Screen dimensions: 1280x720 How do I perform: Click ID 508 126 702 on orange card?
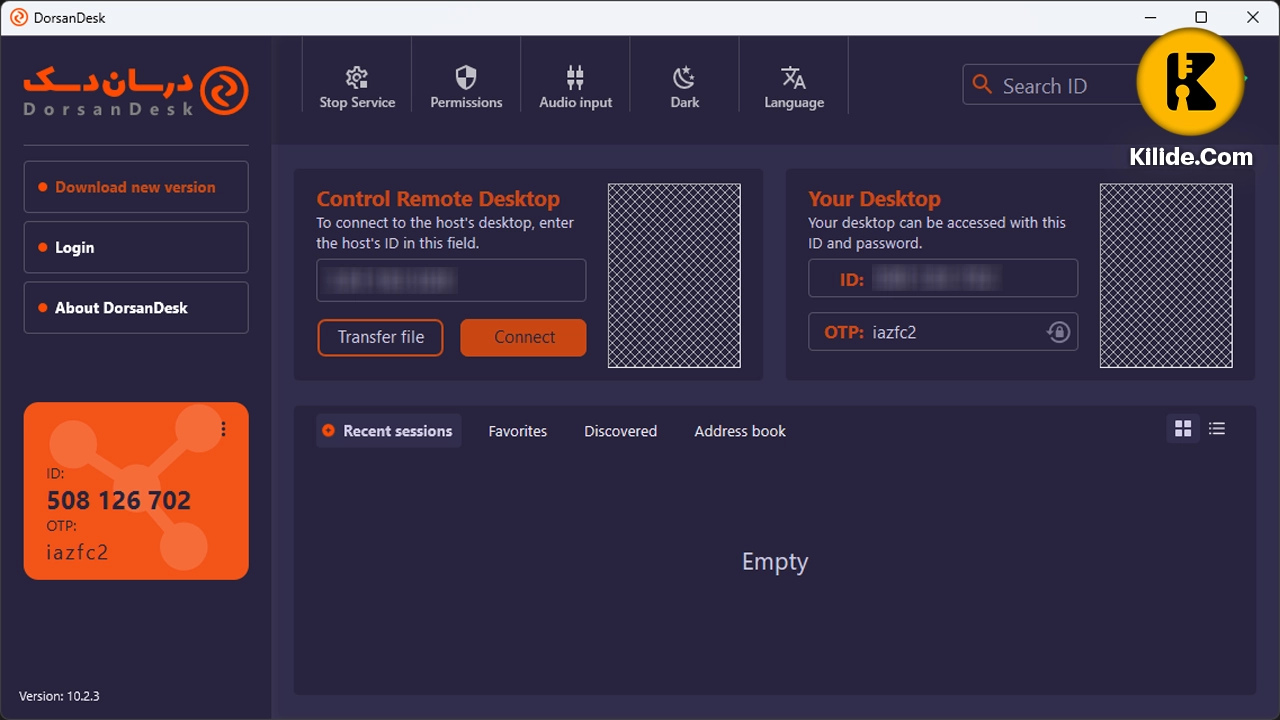click(x=119, y=500)
